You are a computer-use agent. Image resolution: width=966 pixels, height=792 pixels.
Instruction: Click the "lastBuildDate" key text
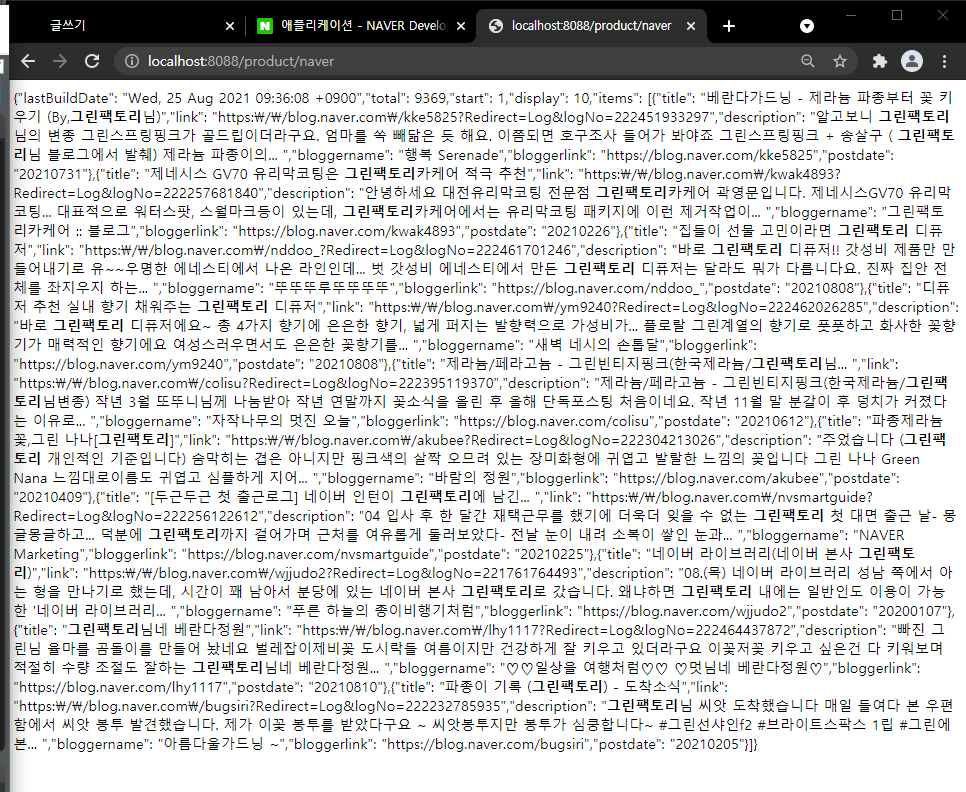(x=68, y=99)
